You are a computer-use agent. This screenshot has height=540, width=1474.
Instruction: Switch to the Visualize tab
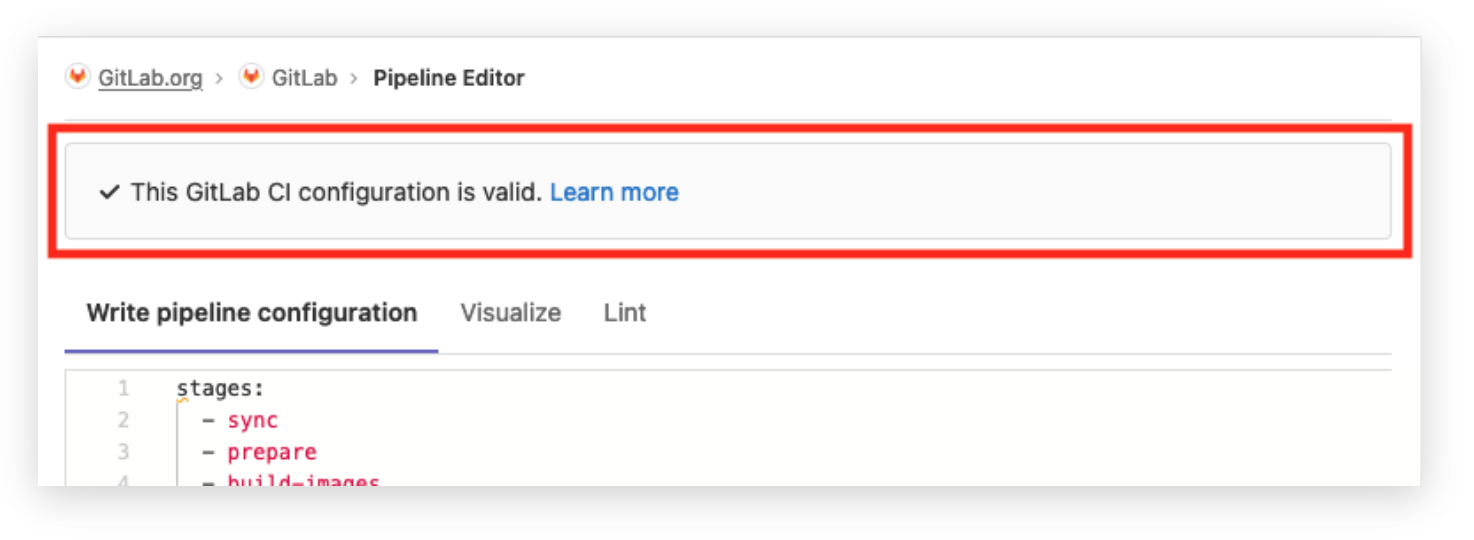coord(510,313)
